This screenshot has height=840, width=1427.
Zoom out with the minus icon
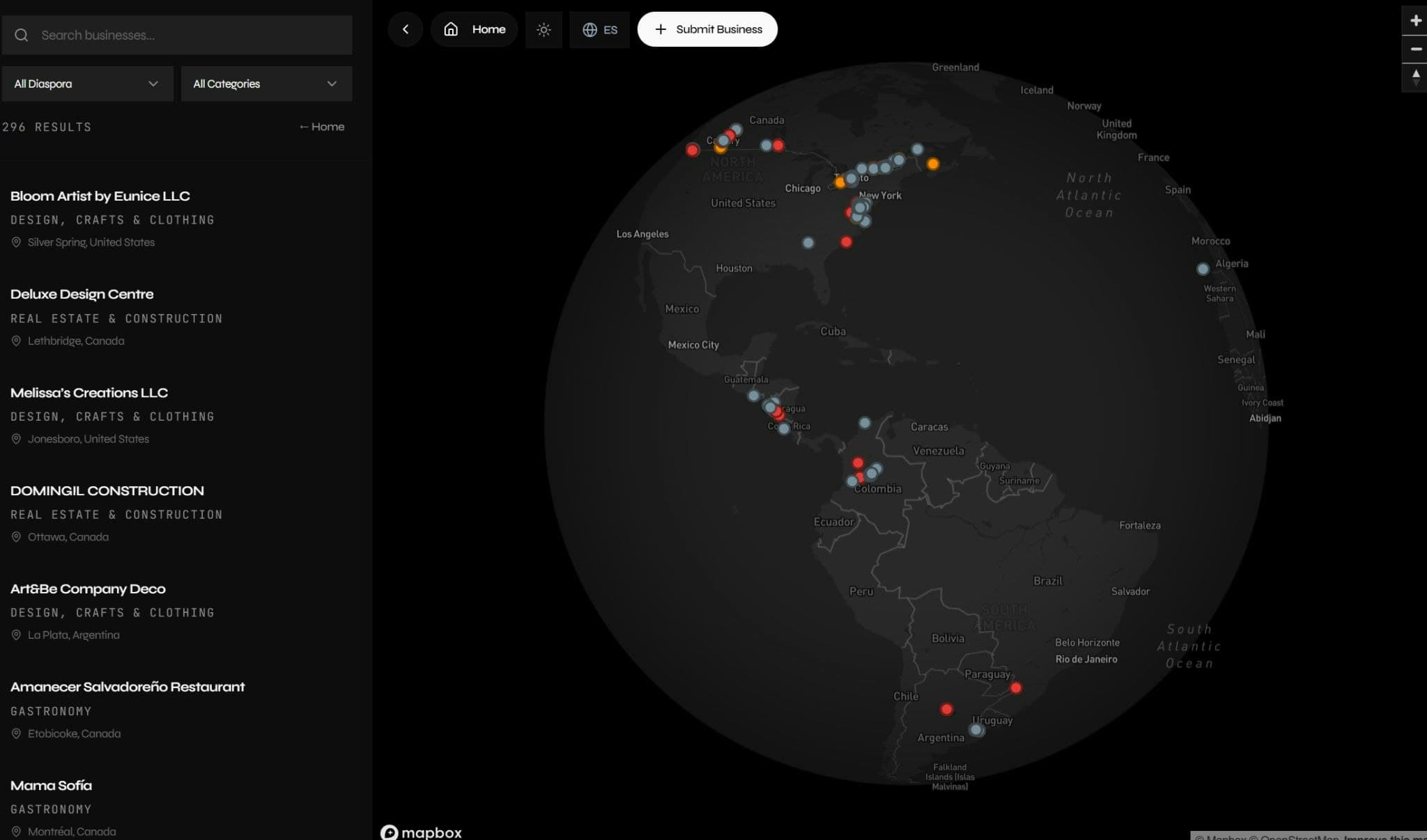1416,49
